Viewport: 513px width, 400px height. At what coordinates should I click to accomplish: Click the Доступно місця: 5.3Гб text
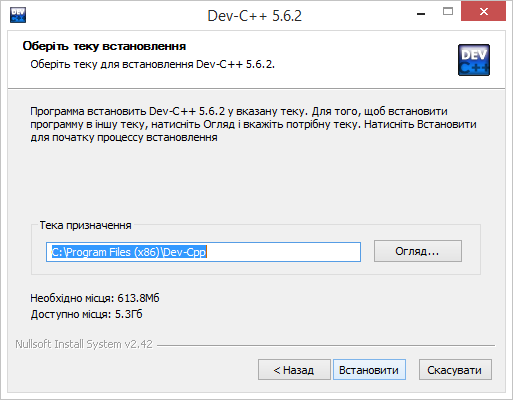86,314
